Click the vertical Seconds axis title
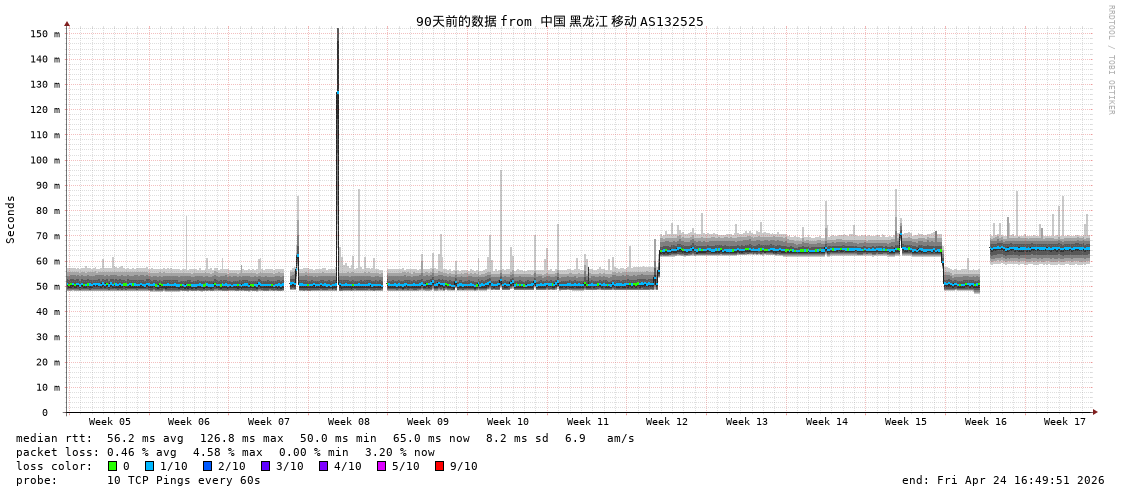Screen dimensions: 1121x494 point(11,219)
